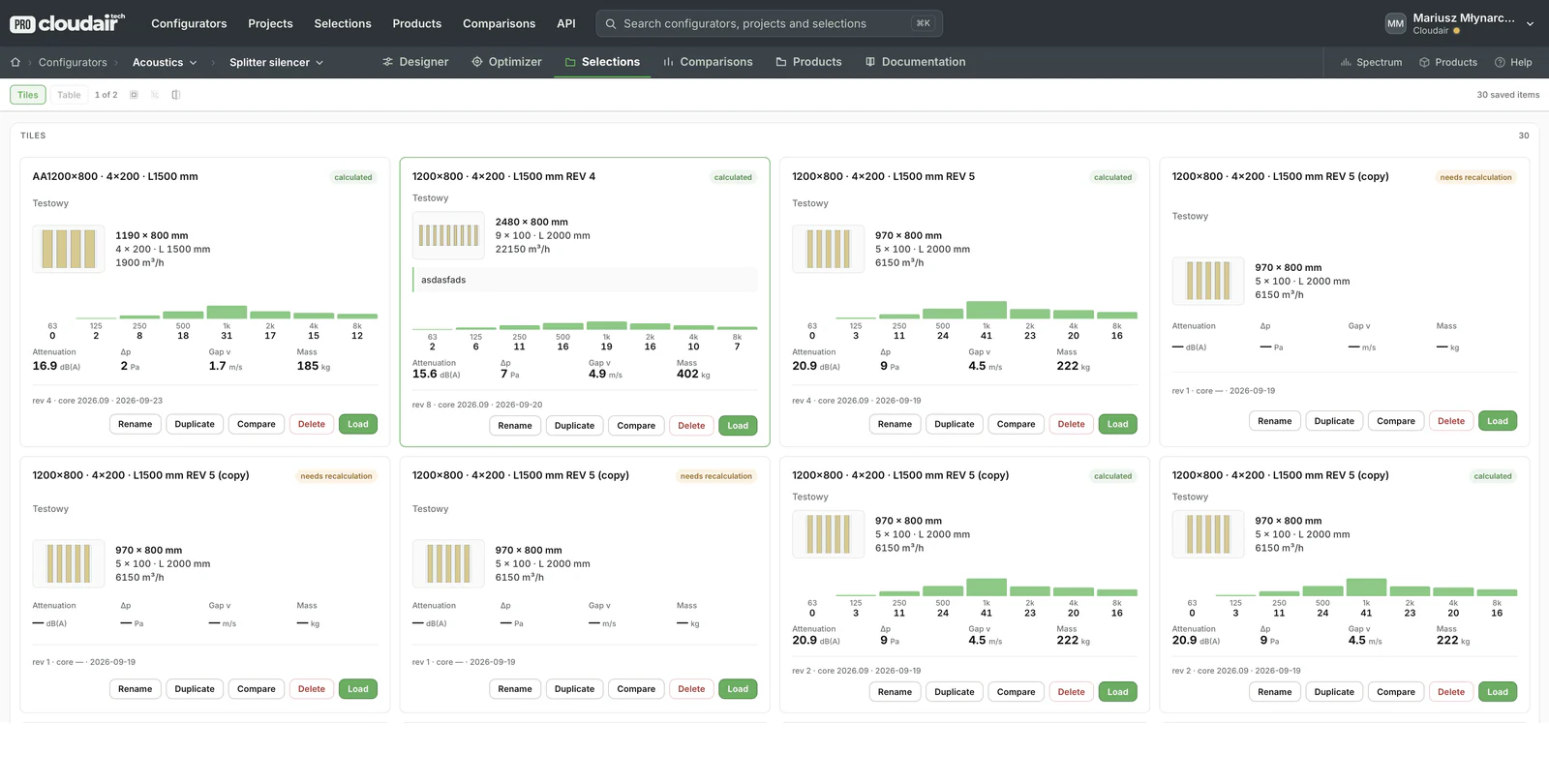Screen dimensions: 1549x784
Task: Open the Spectrum panel icon
Action: coord(1346,62)
